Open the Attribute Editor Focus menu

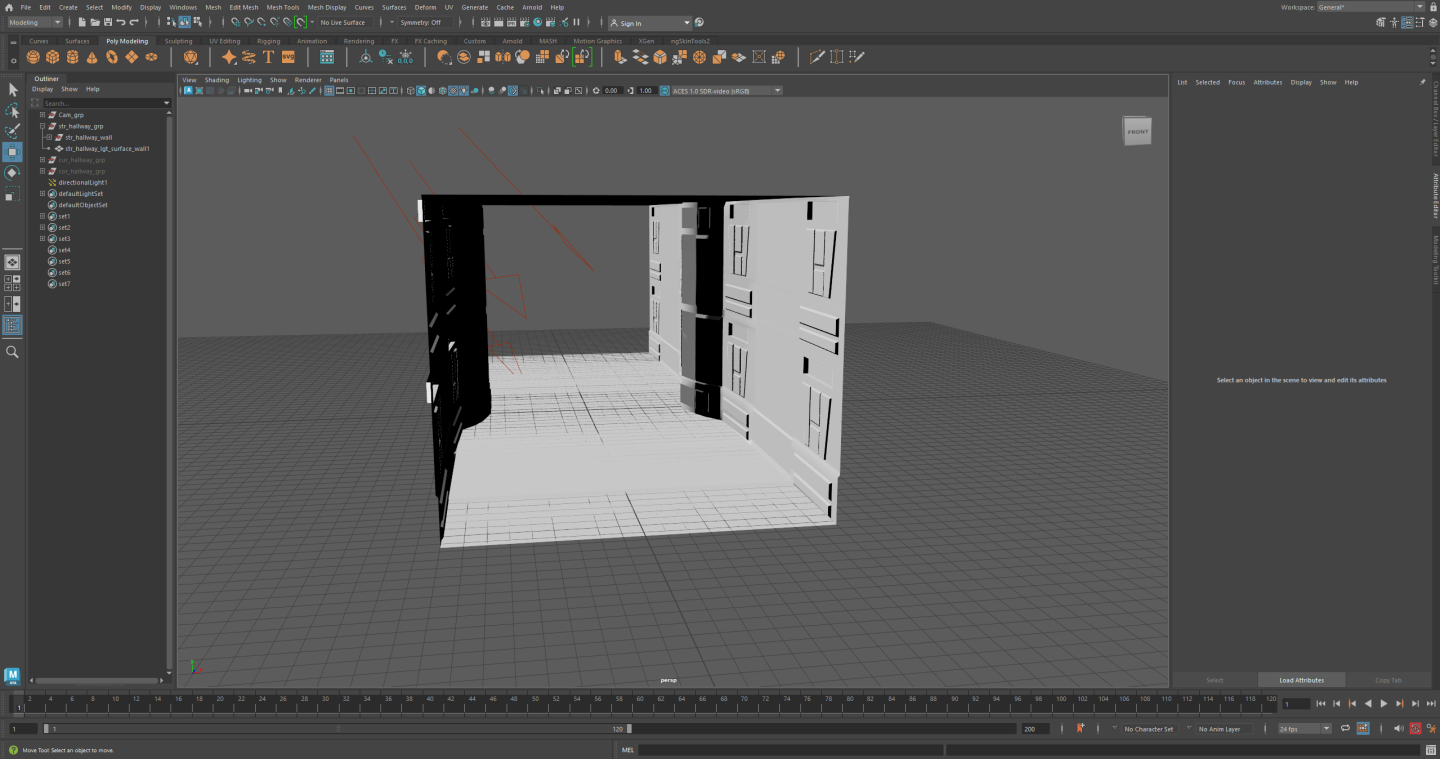(x=1237, y=82)
